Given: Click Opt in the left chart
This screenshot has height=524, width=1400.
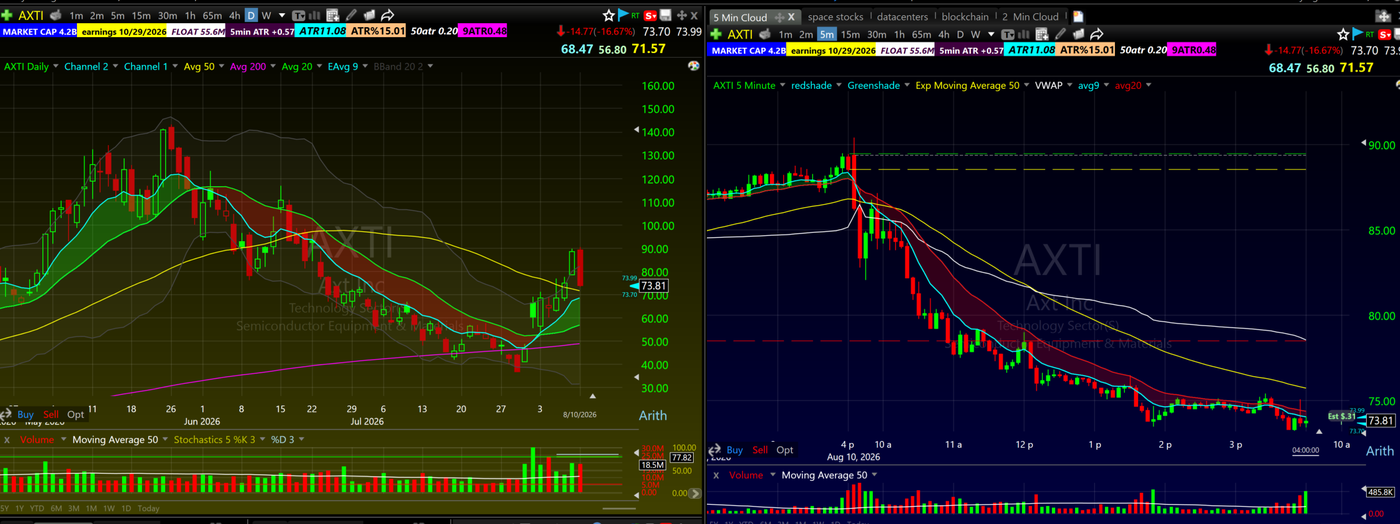Looking at the screenshot, I should click(x=75, y=414).
